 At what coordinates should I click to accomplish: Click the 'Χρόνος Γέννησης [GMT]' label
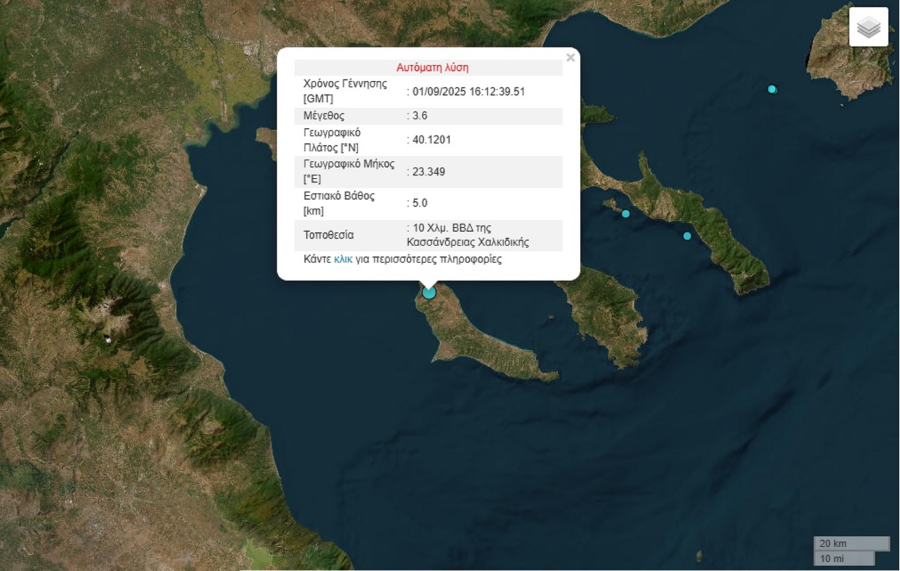[x=344, y=91]
